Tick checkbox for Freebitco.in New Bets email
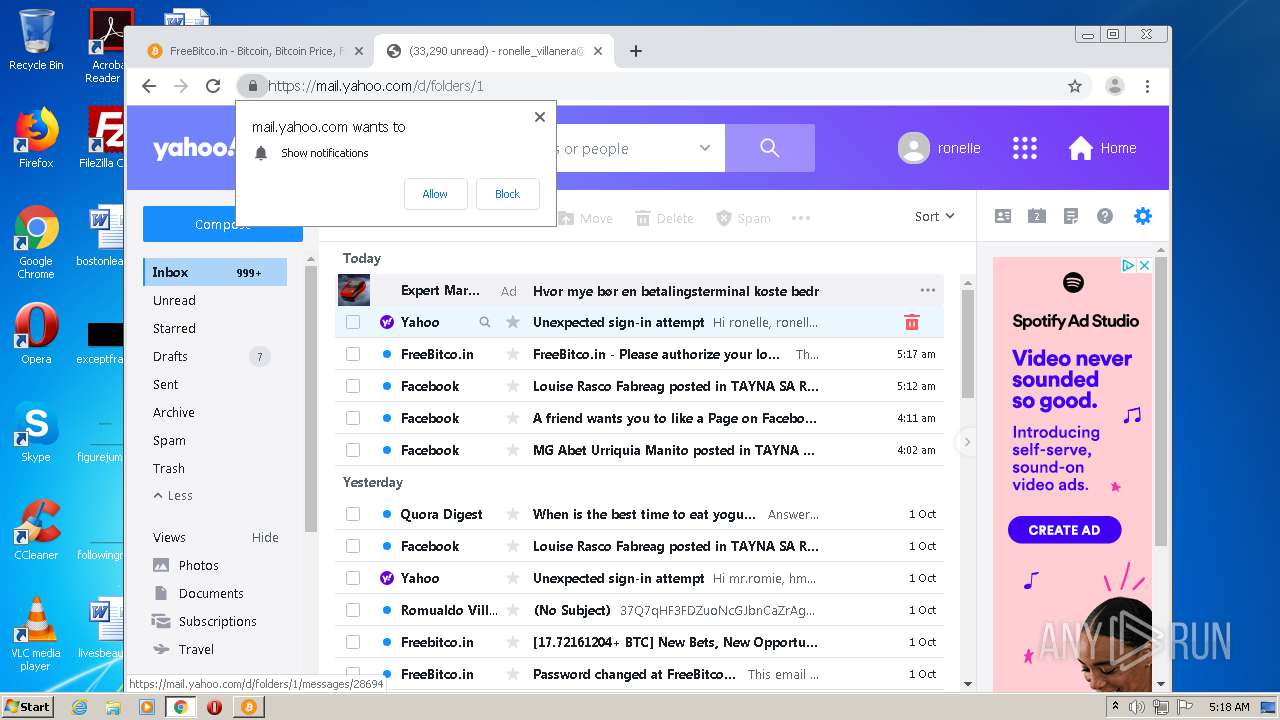The width and height of the screenshot is (1280, 720). coord(353,642)
